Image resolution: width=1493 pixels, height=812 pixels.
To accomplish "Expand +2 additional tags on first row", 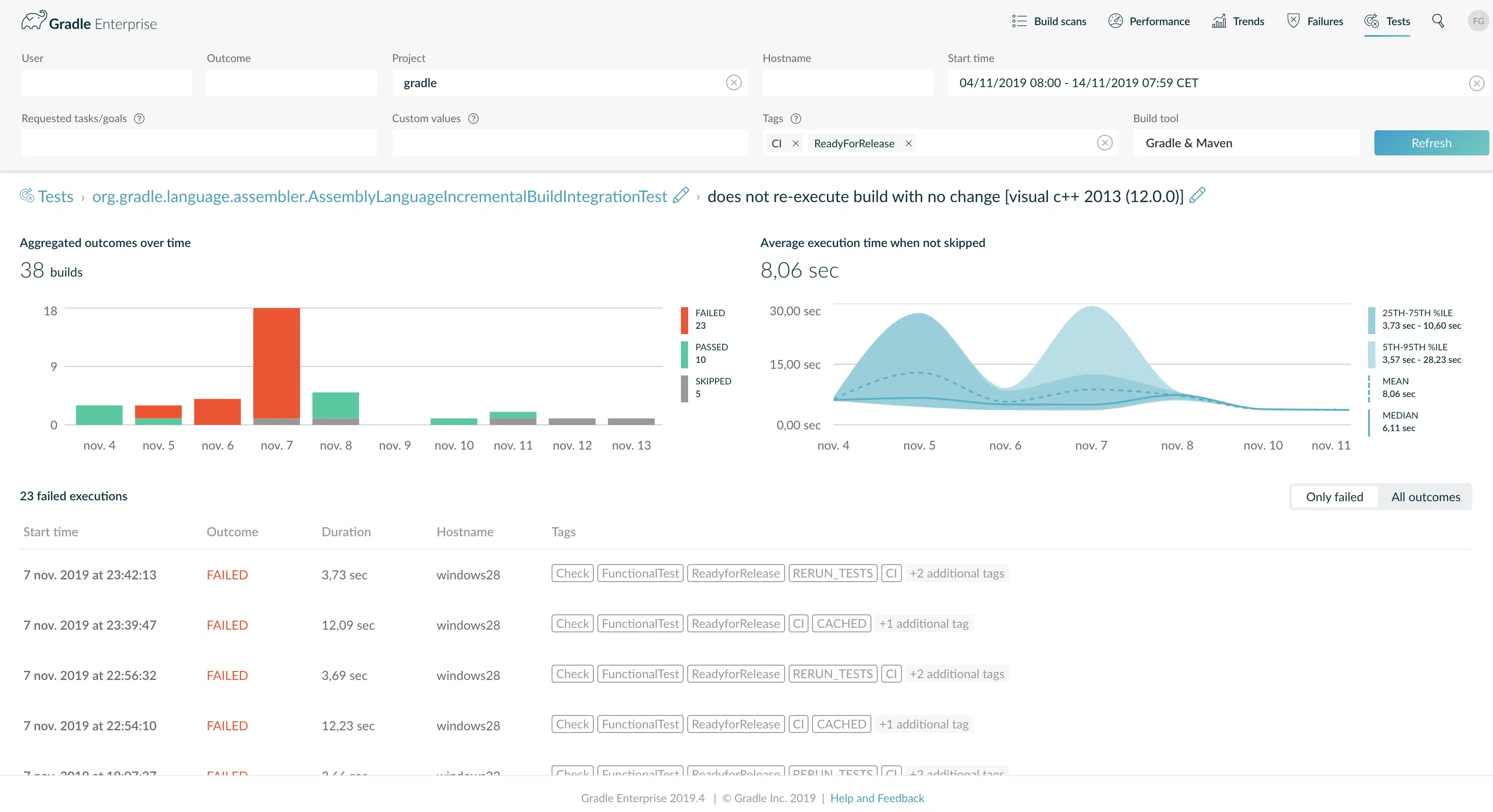I will [956, 573].
